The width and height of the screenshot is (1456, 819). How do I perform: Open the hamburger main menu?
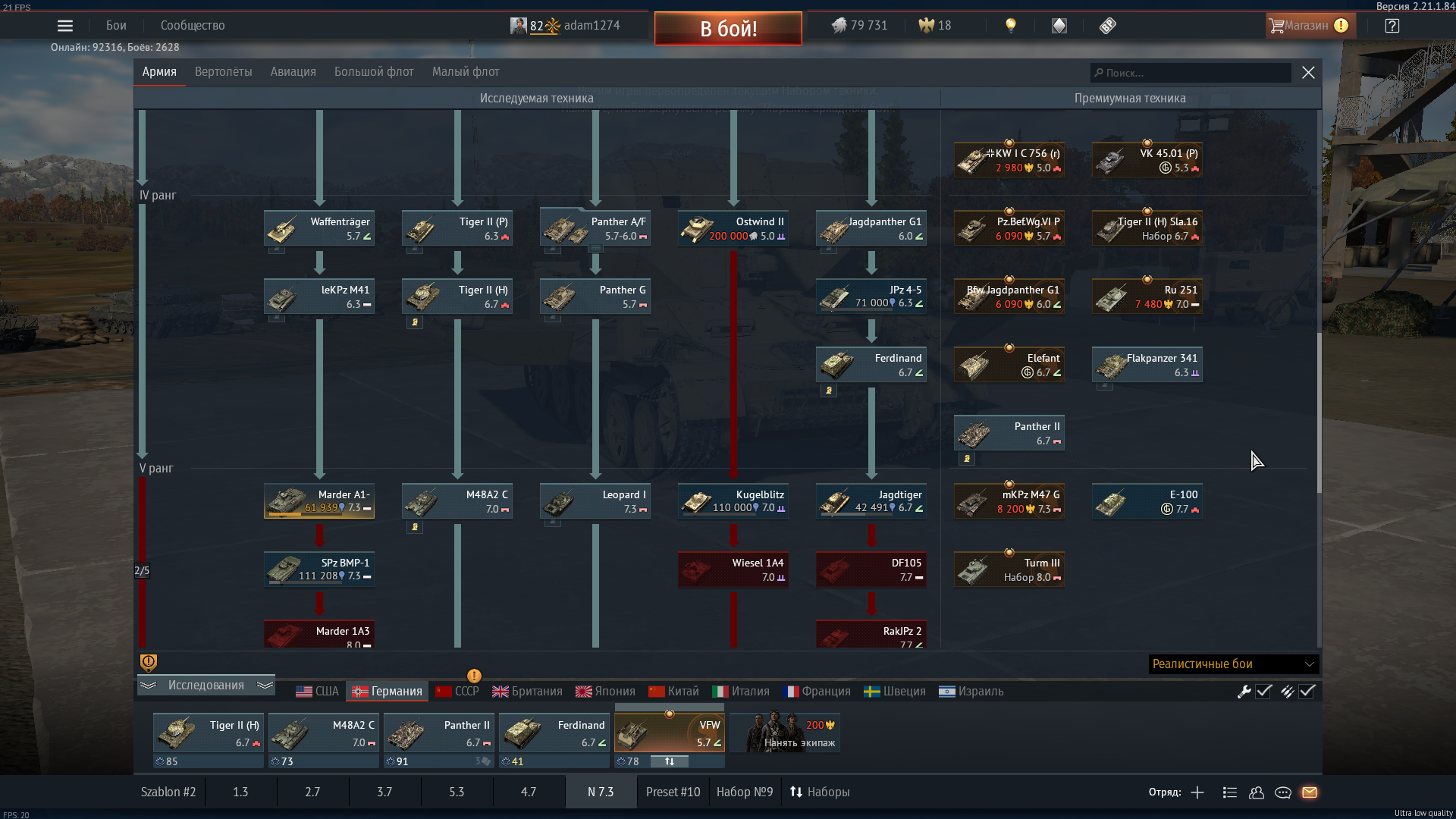pos(65,26)
